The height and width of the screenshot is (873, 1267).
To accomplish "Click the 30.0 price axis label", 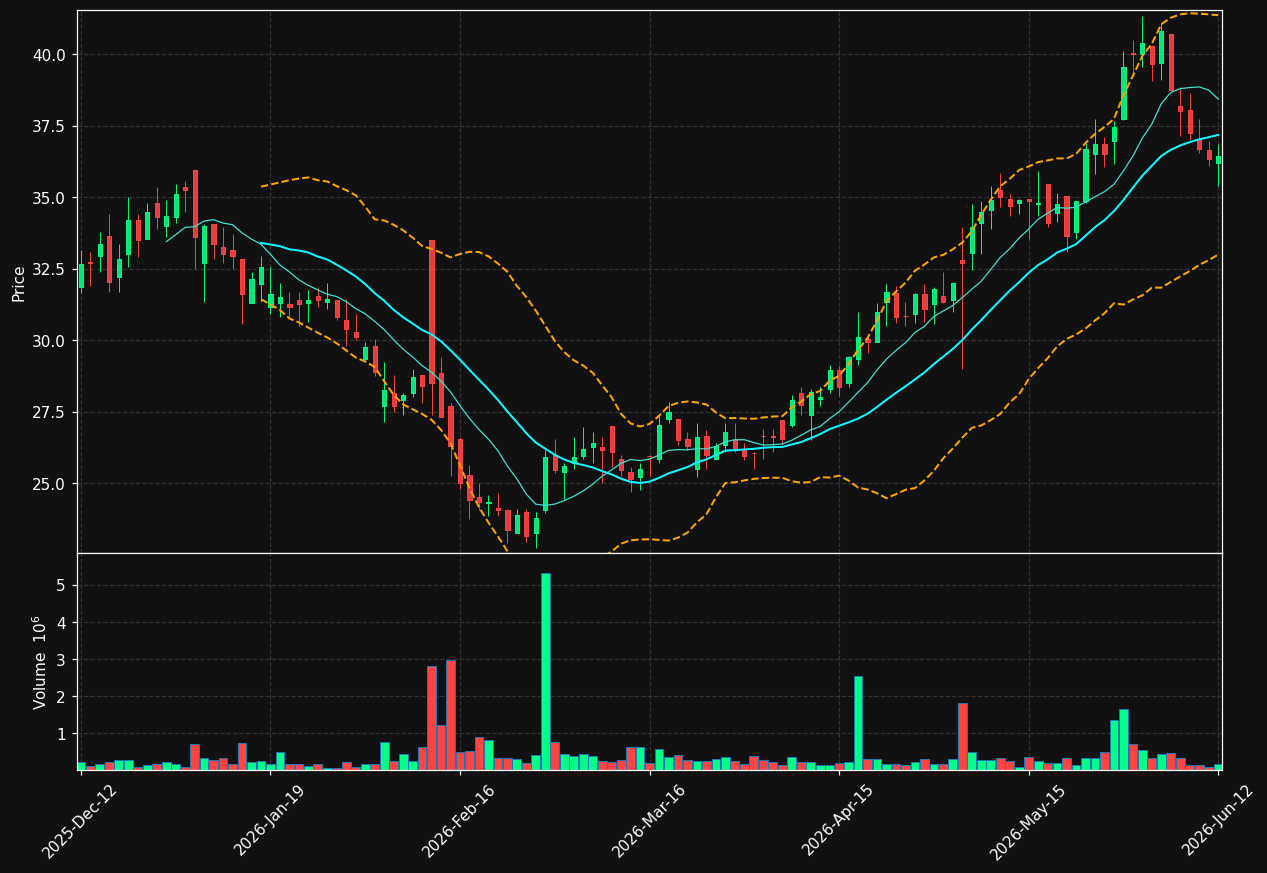I will pyautogui.click(x=48, y=341).
